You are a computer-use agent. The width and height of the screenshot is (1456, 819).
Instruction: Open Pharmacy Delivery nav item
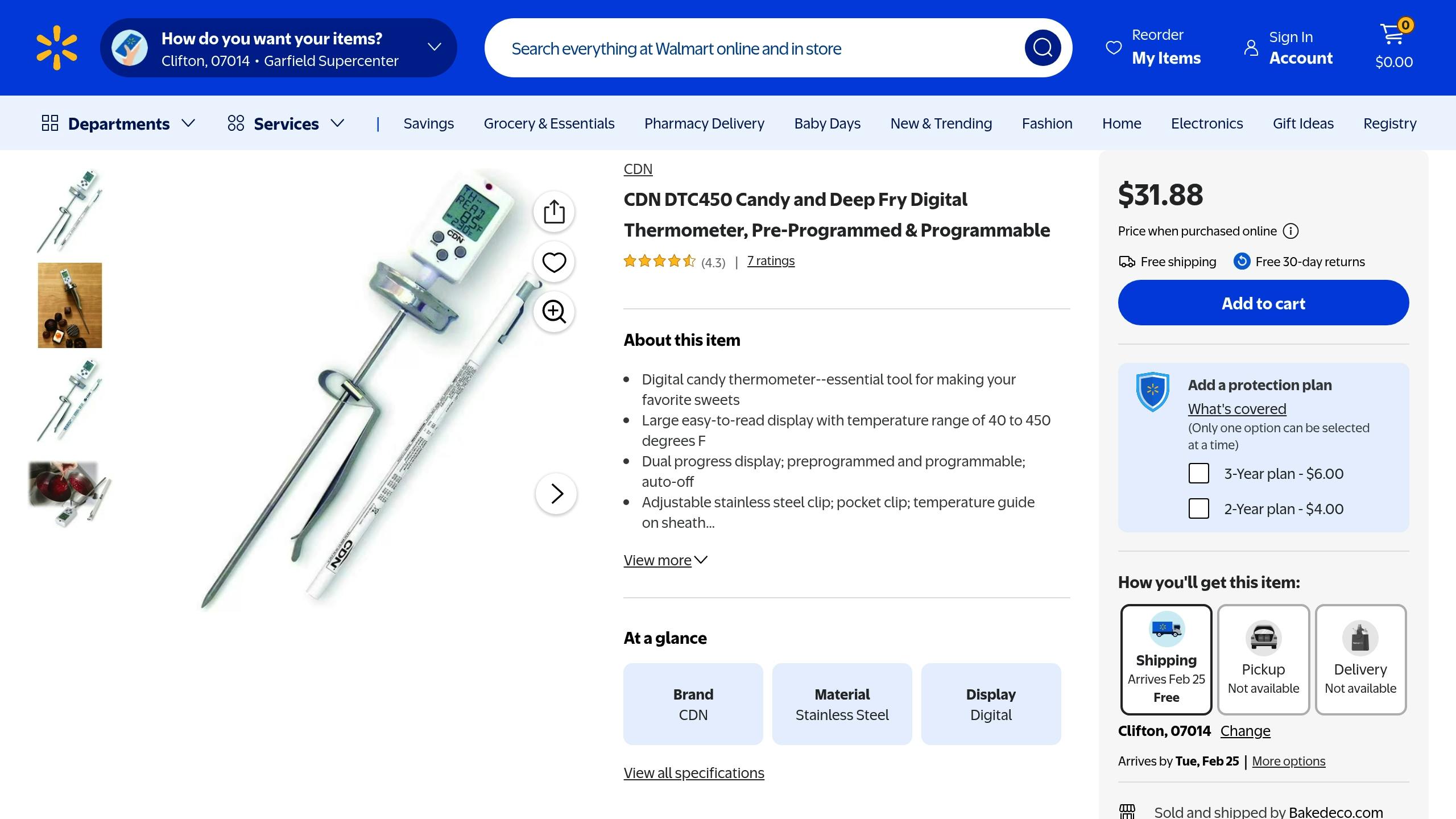(704, 123)
